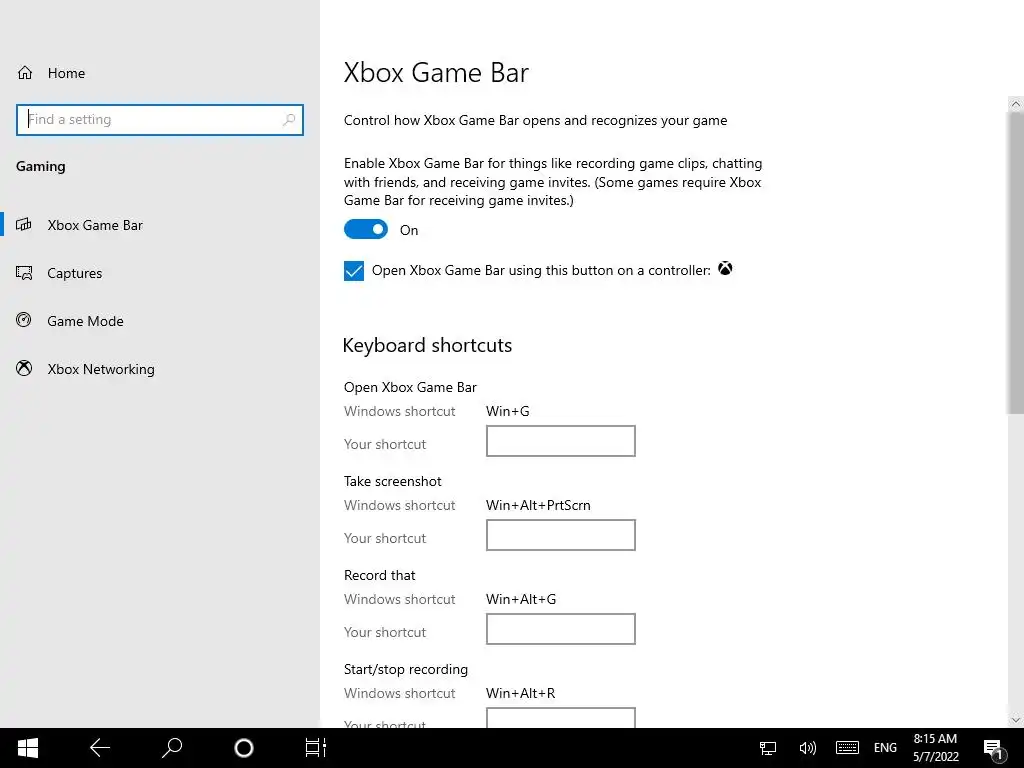Open taskbar Search
The image size is (1024, 768).
tap(172, 748)
